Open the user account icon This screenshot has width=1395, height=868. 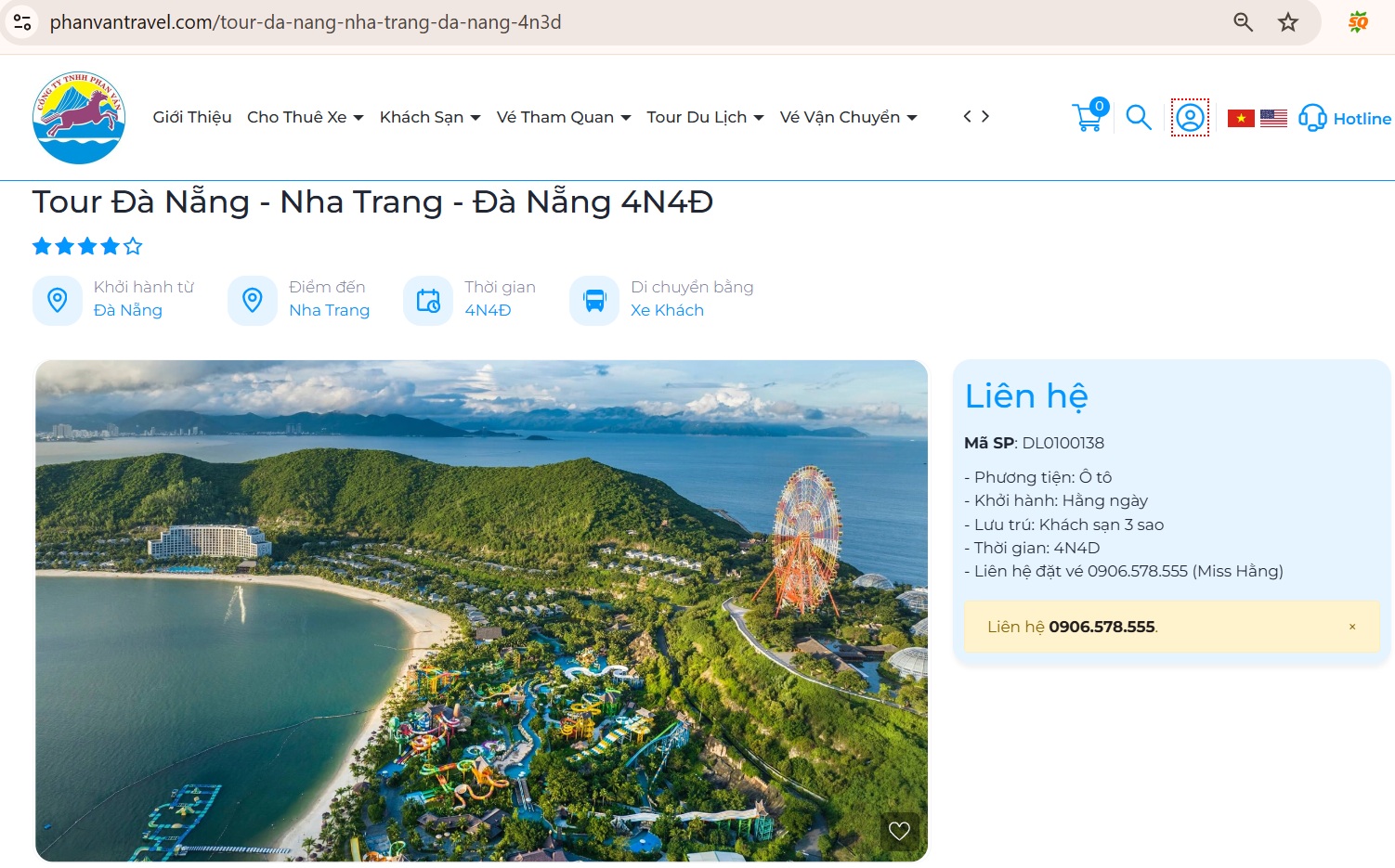coord(1190,118)
